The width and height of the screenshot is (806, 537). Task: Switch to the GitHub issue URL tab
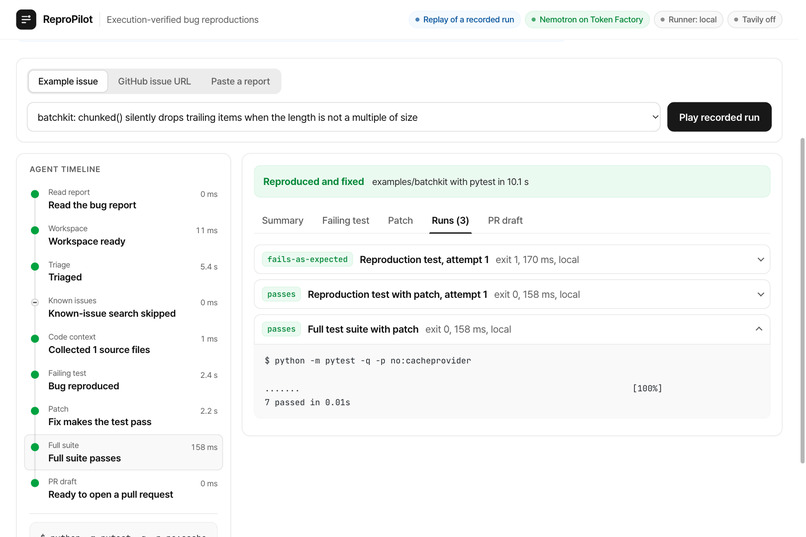(154, 81)
